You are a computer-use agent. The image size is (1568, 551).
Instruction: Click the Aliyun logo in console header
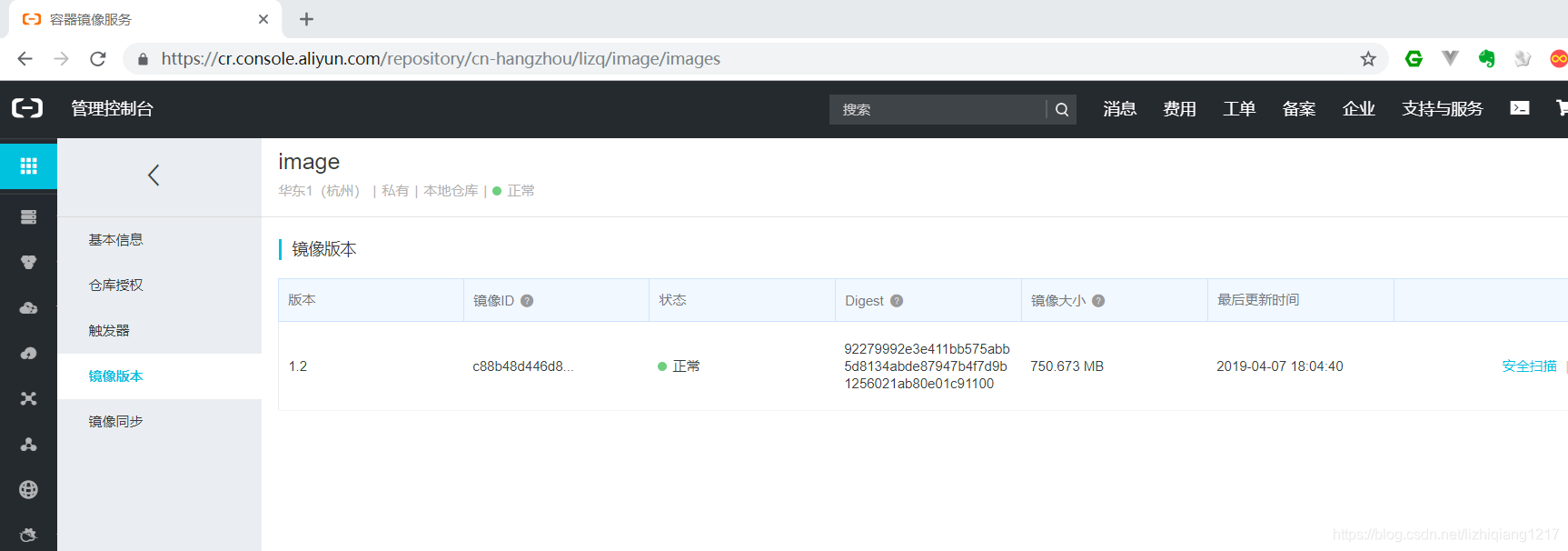(x=27, y=108)
